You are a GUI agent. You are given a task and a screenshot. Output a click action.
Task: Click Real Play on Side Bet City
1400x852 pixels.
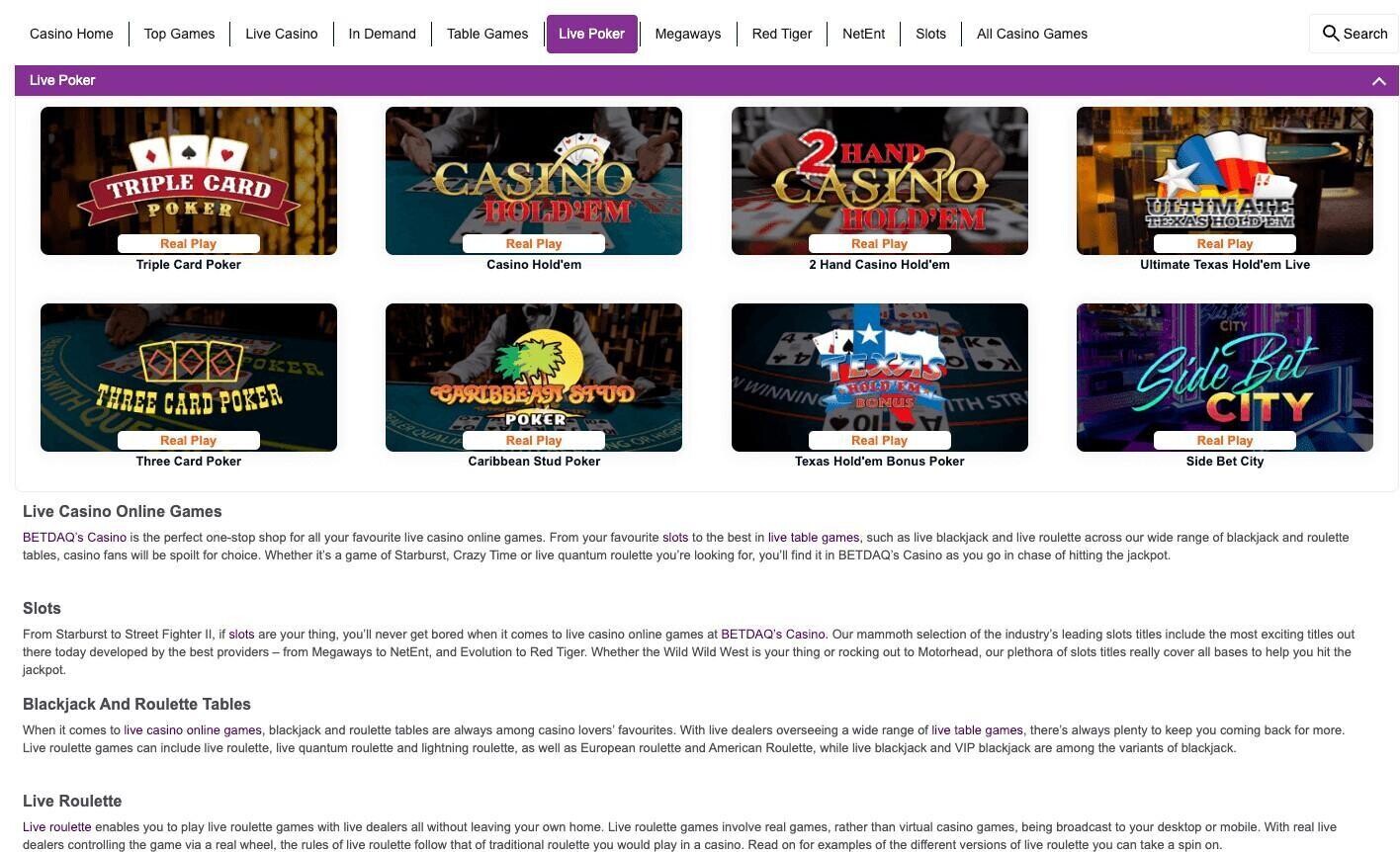(x=1225, y=440)
